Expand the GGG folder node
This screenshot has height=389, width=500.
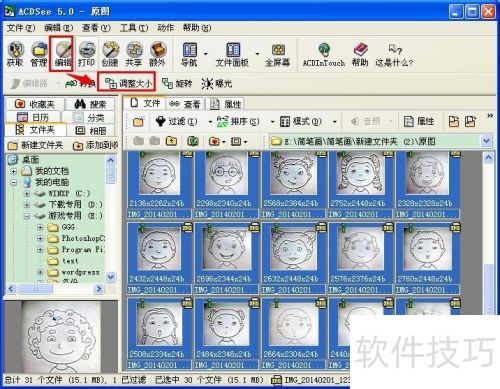[40, 227]
